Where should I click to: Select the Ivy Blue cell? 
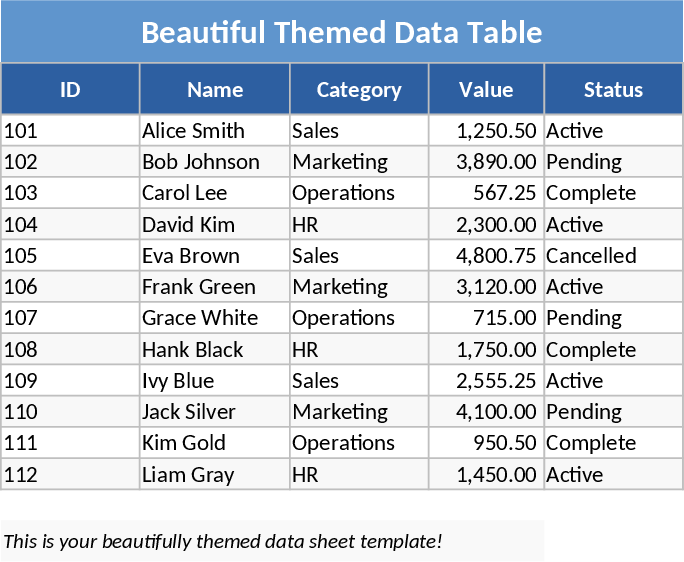pyautogui.click(x=214, y=380)
